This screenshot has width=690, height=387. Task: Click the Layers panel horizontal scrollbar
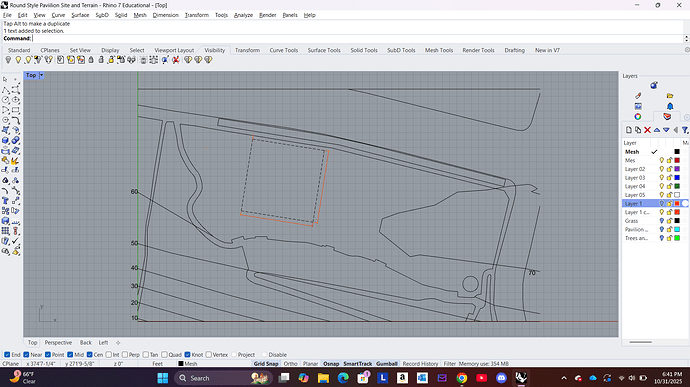pyautogui.click(x=640, y=342)
